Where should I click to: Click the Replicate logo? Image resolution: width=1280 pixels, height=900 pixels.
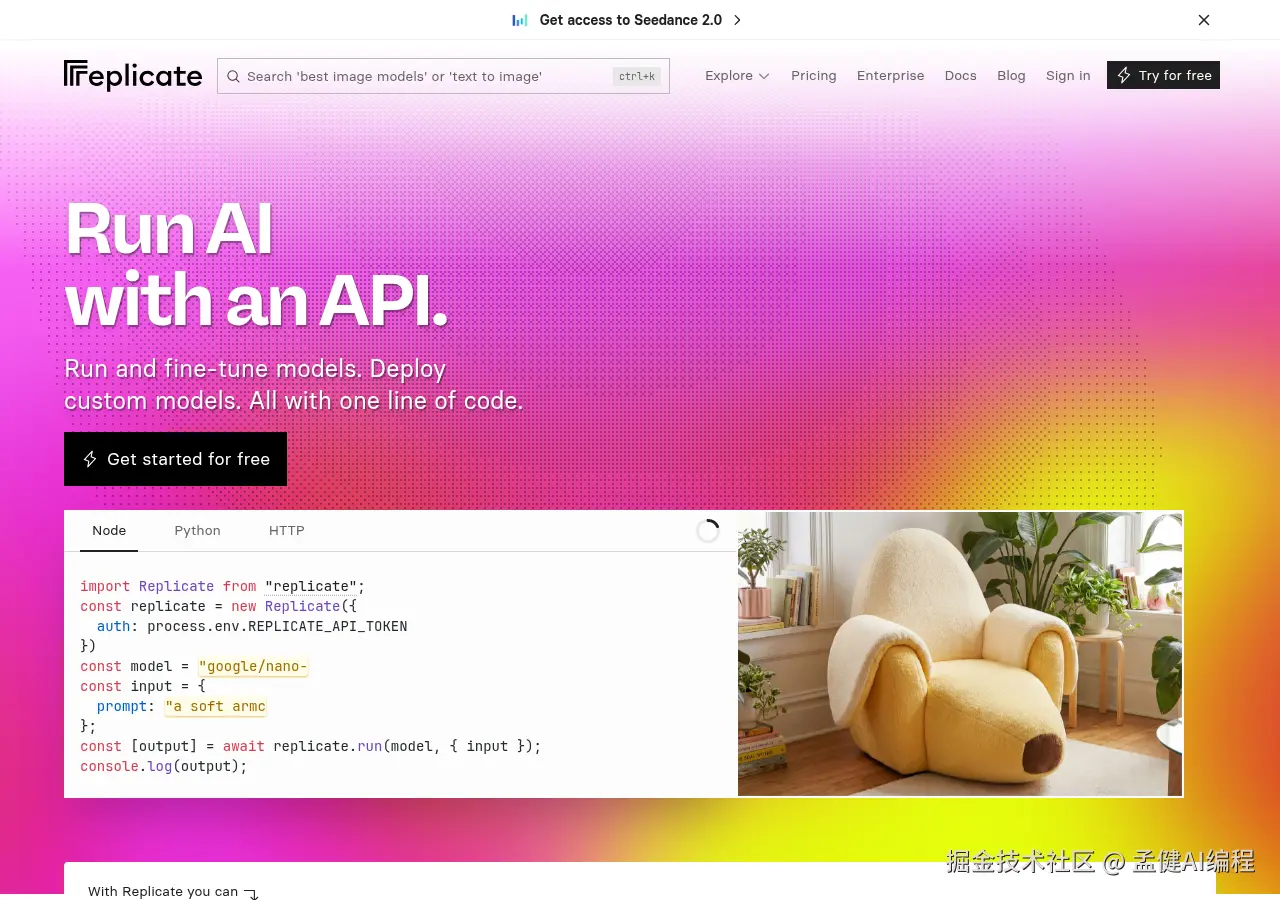click(x=132, y=75)
